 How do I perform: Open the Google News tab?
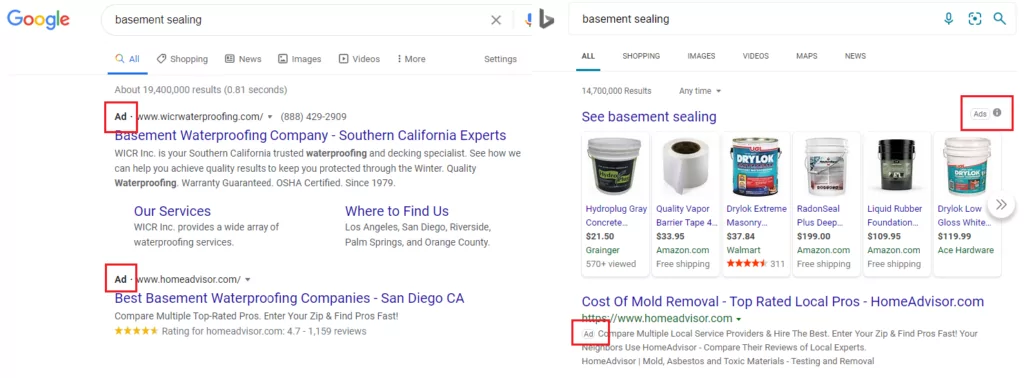(243, 59)
